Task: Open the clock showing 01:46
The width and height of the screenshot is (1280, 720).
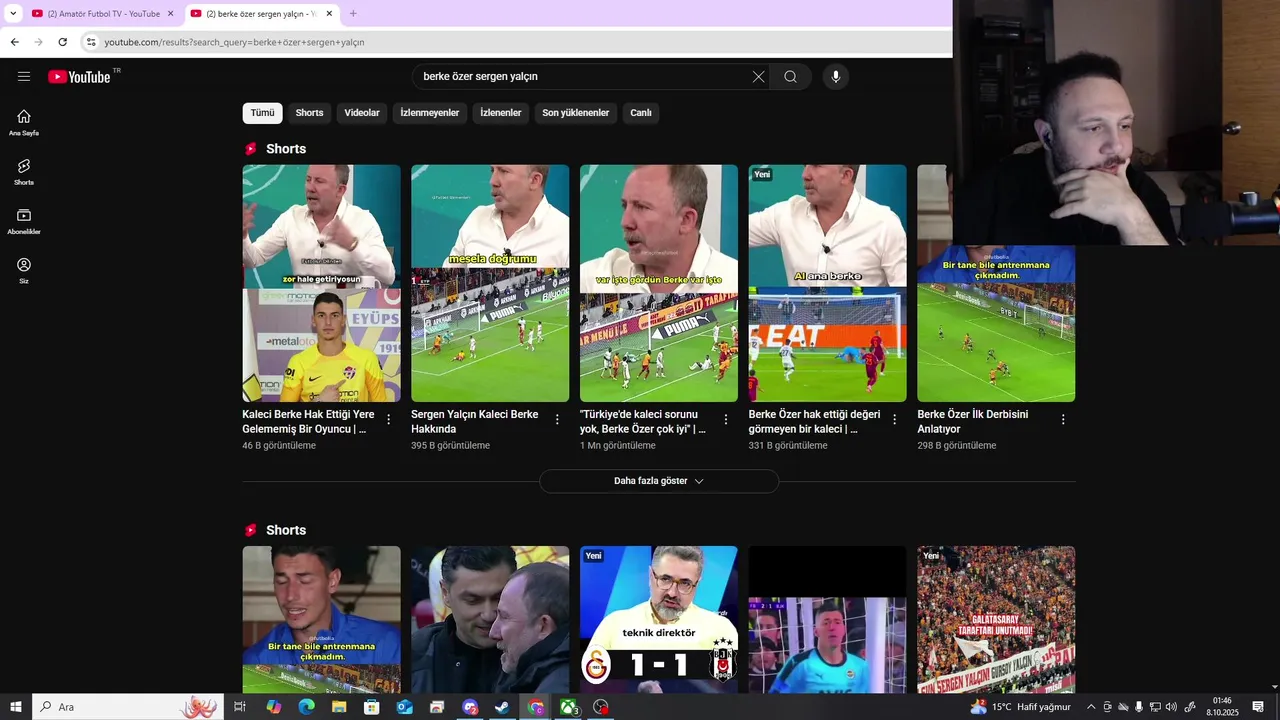Action: coord(1222,707)
